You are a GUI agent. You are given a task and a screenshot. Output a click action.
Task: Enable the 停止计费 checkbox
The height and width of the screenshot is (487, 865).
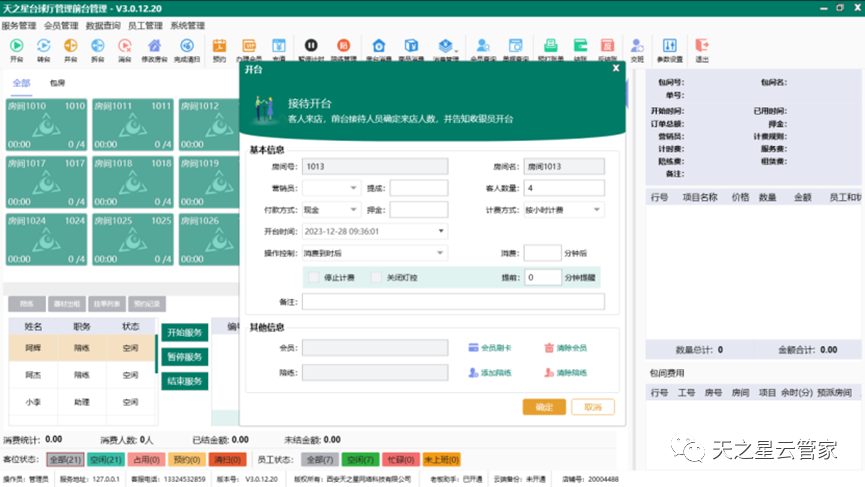pyautogui.click(x=314, y=277)
